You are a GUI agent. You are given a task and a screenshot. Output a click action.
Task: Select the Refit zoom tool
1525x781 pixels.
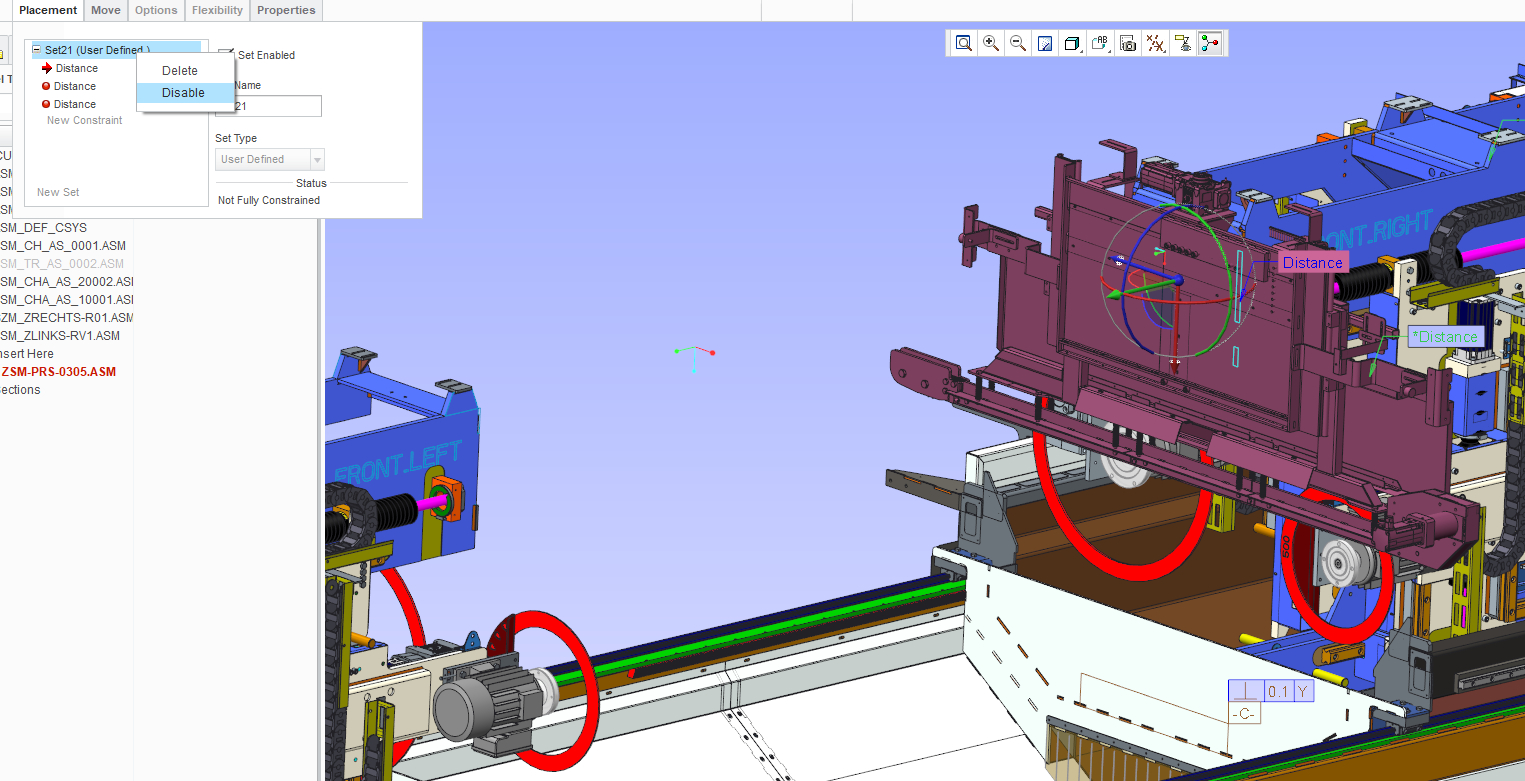964,43
